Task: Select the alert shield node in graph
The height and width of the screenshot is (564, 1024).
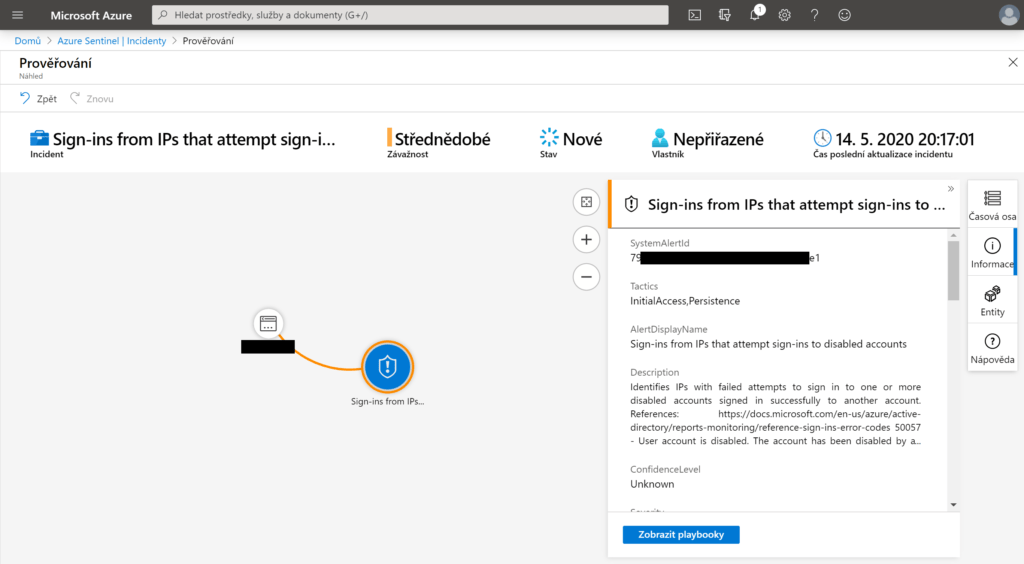Action: coord(388,367)
